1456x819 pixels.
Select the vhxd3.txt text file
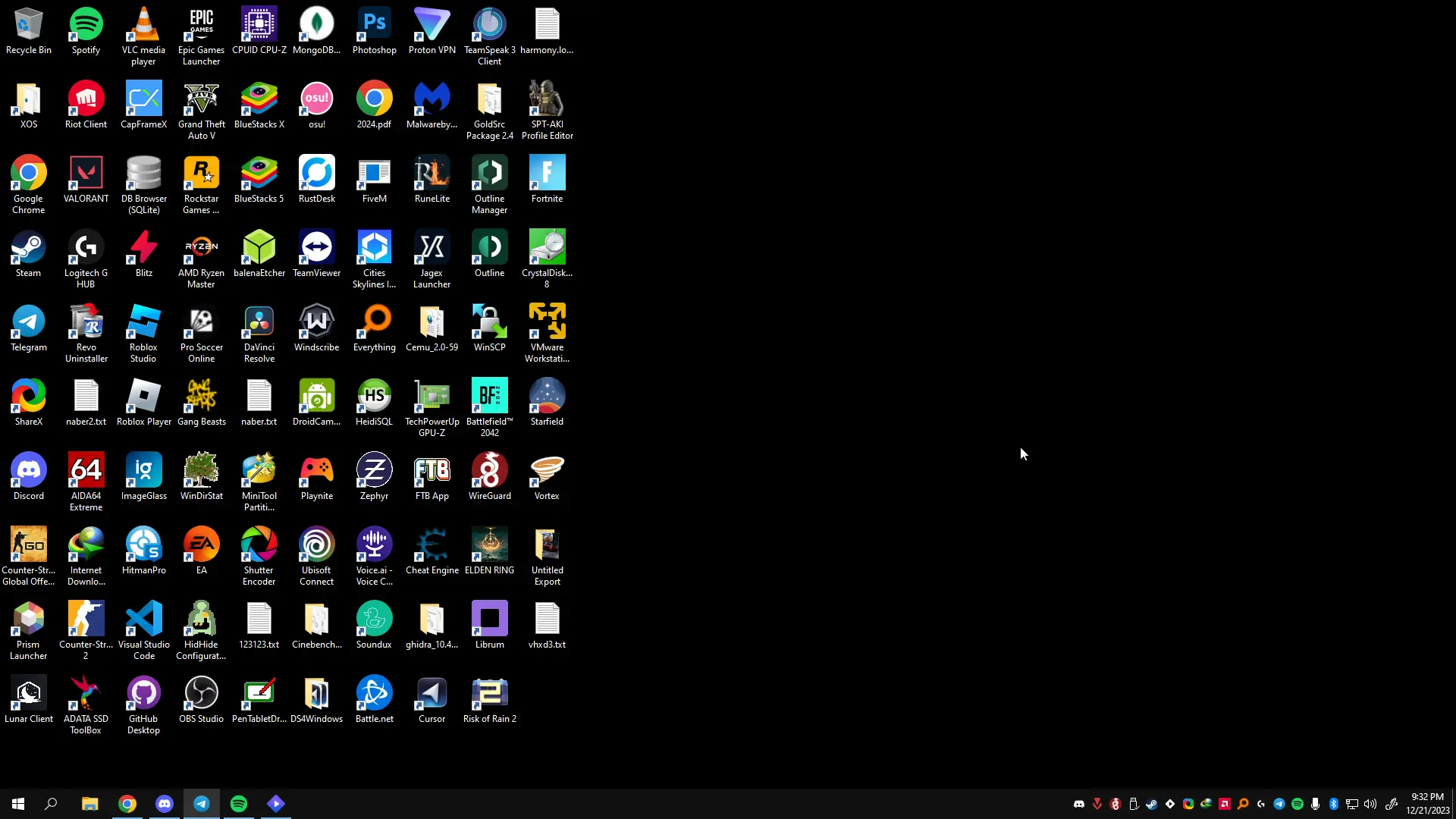click(x=548, y=626)
